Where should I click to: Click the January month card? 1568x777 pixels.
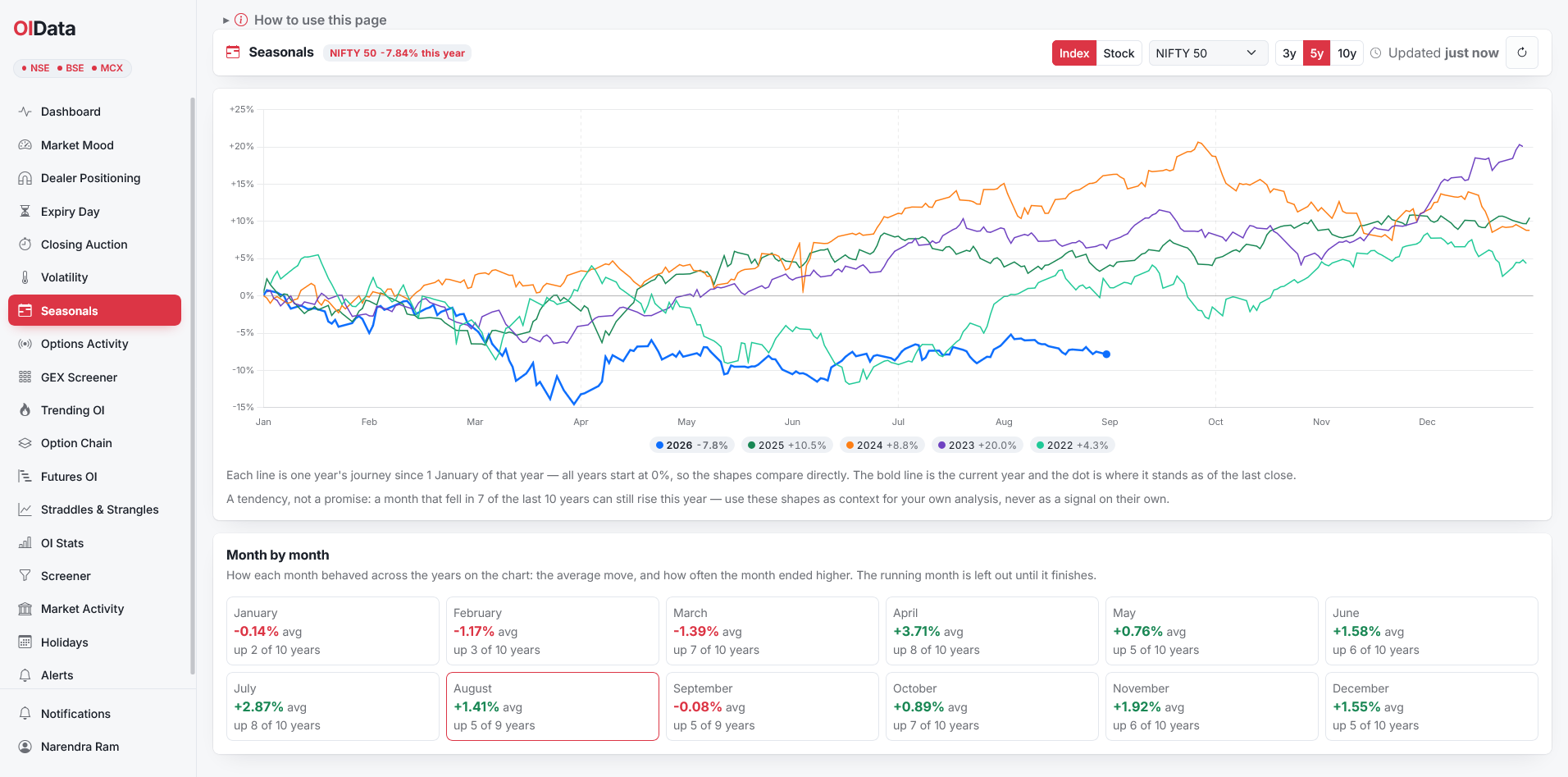click(x=333, y=631)
